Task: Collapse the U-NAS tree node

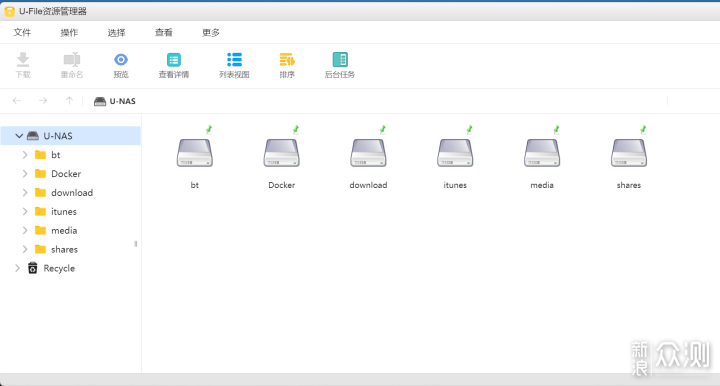Action: coord(19,136)
